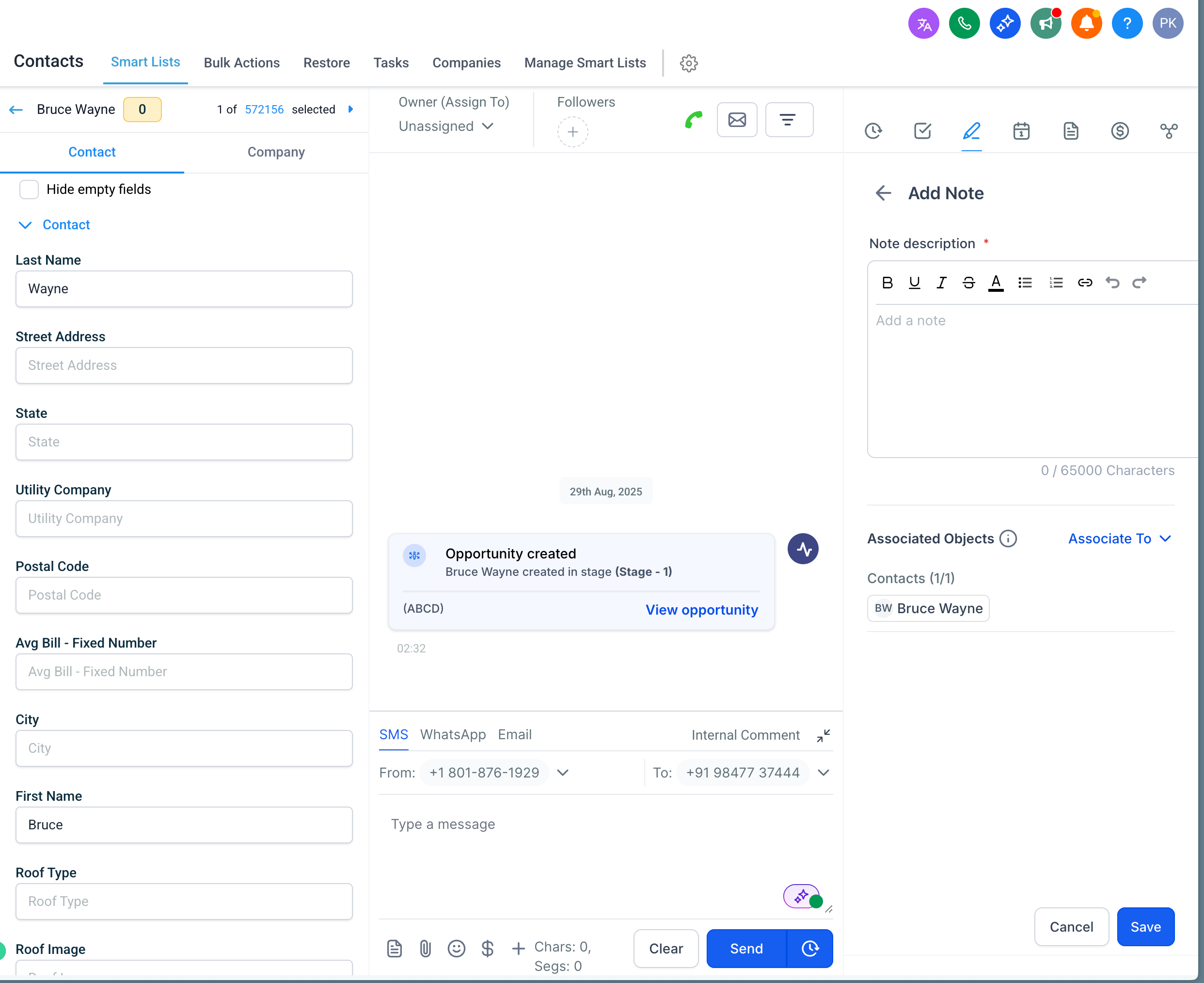1204x983 pixels.
Task: Switch to the WhatsApp tab
Action: (x=453, y=734)
